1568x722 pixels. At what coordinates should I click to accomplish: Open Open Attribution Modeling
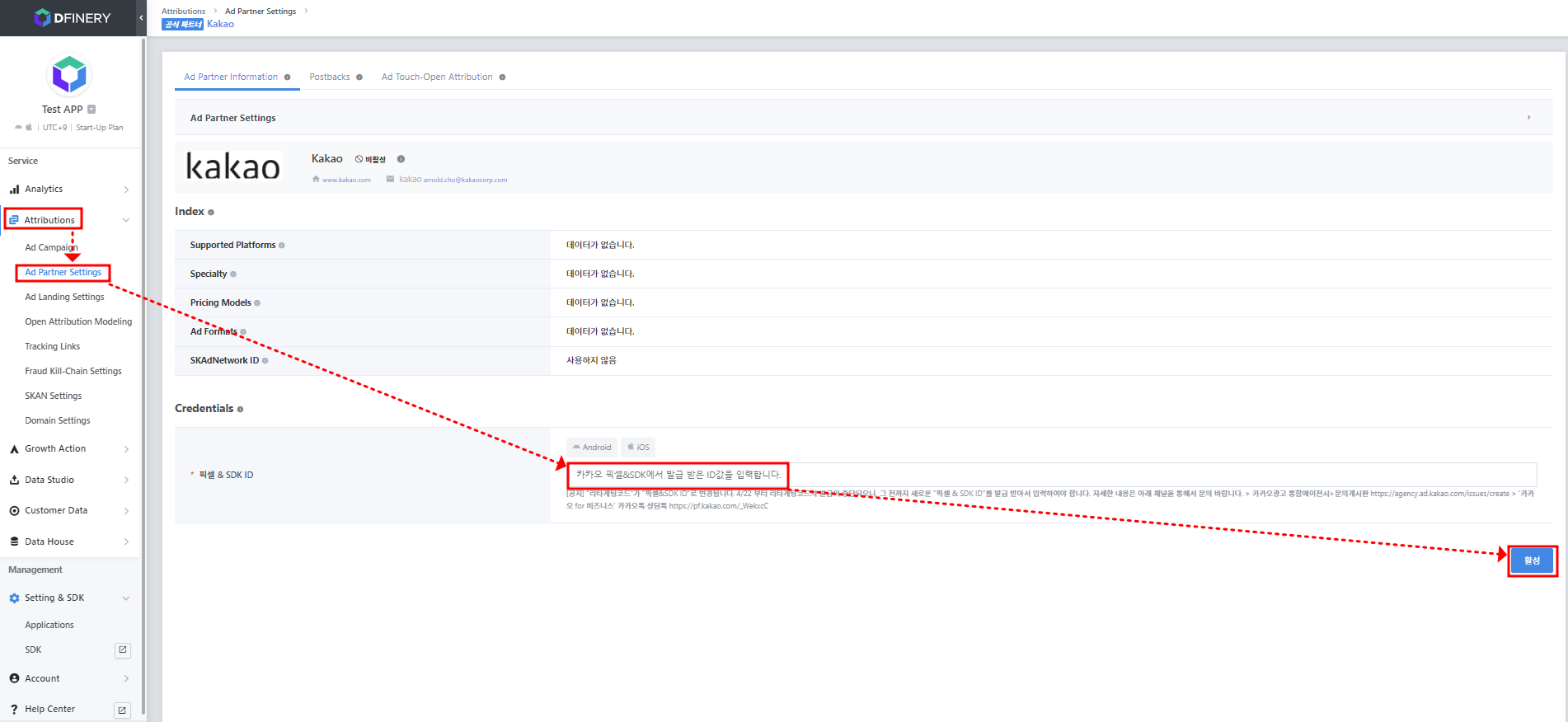78,321
